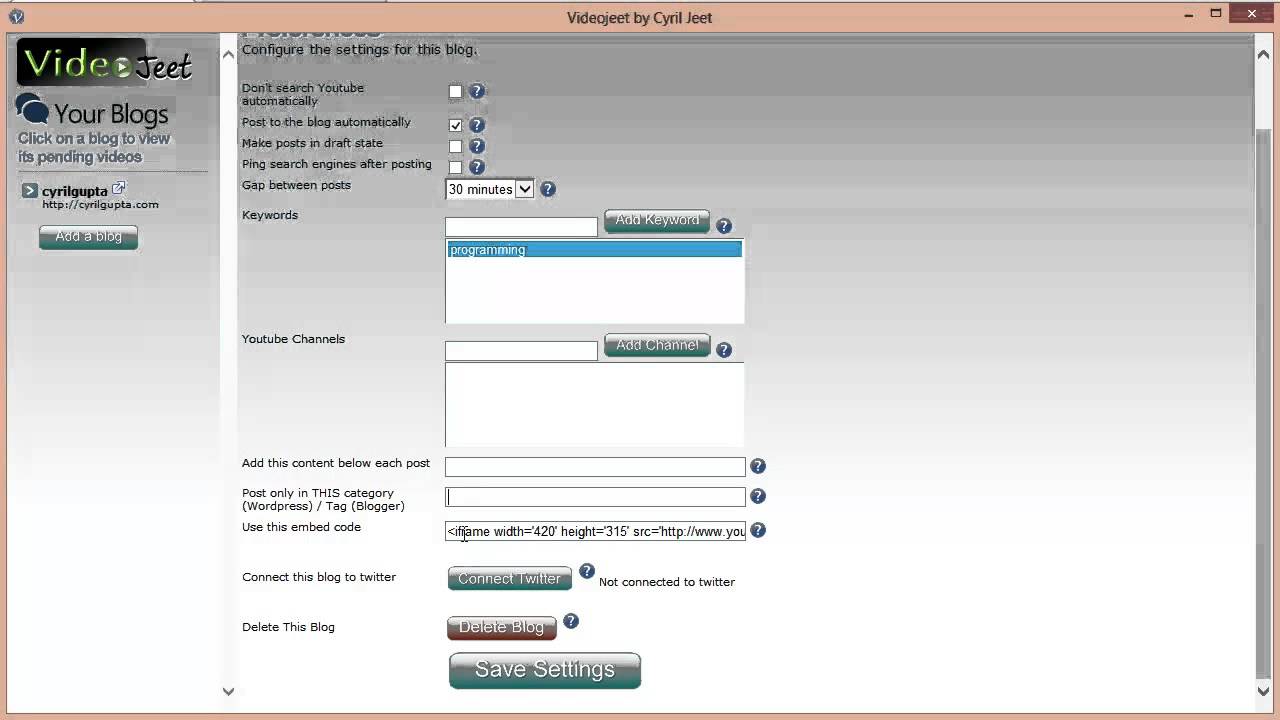Open help for Ping search engines option
Screen dimensions: 1280x720
coord(477,167)
